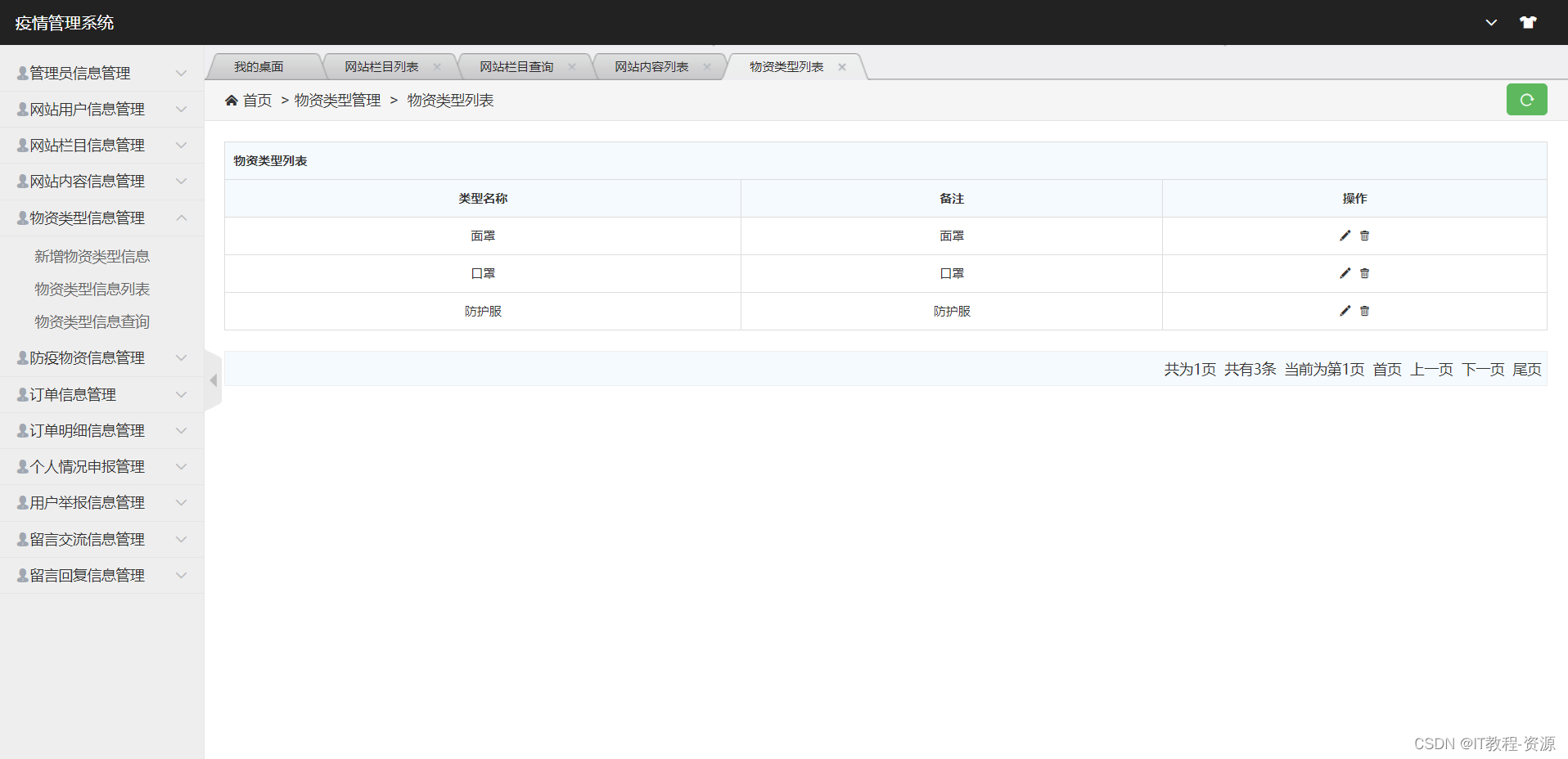Expand 留言回复信息管理 menu
The height and width of the screenshot is (759, 1568).
point(101,575)
